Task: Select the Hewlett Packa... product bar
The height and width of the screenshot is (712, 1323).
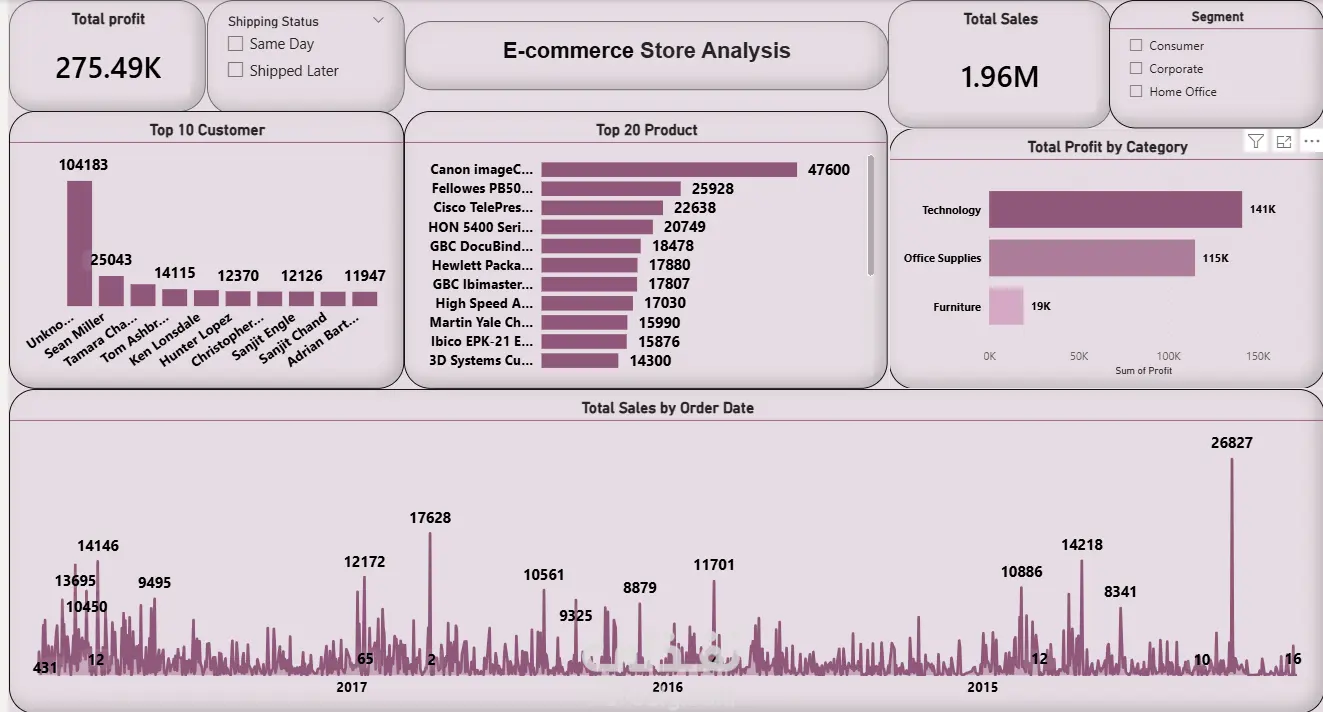Action: (589, 265)
